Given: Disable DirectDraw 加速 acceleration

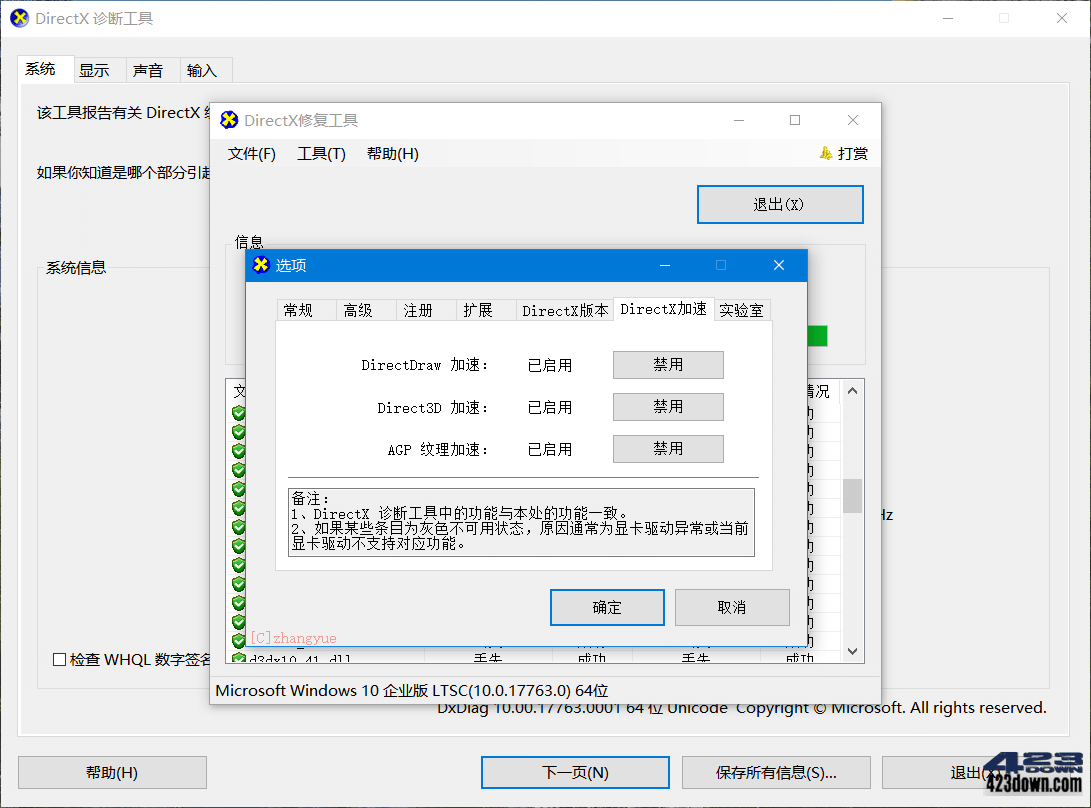Looking at the screenshot, I should 667,365.
